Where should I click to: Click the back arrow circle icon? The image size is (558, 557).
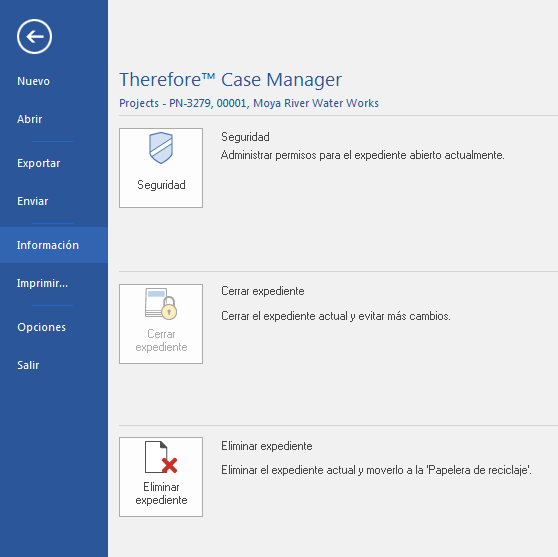pyautogui.click(x=34, y=36)
